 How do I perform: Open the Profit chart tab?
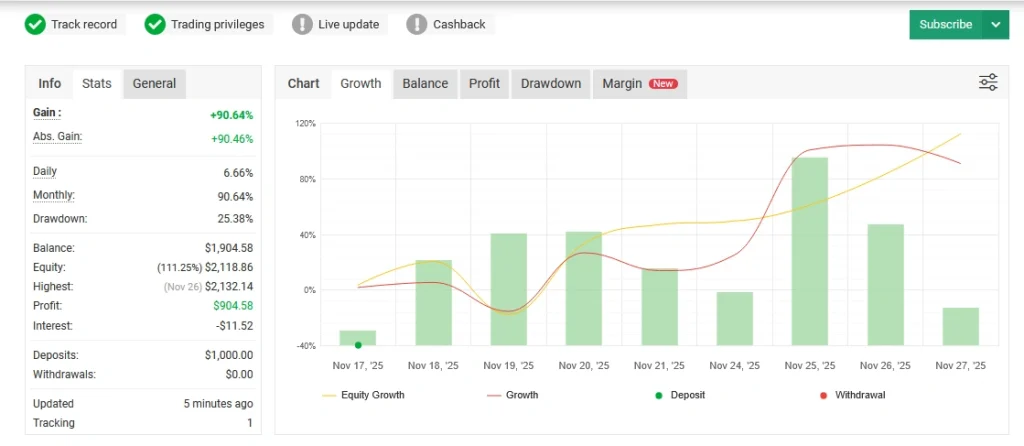click(x=484, y=84)
